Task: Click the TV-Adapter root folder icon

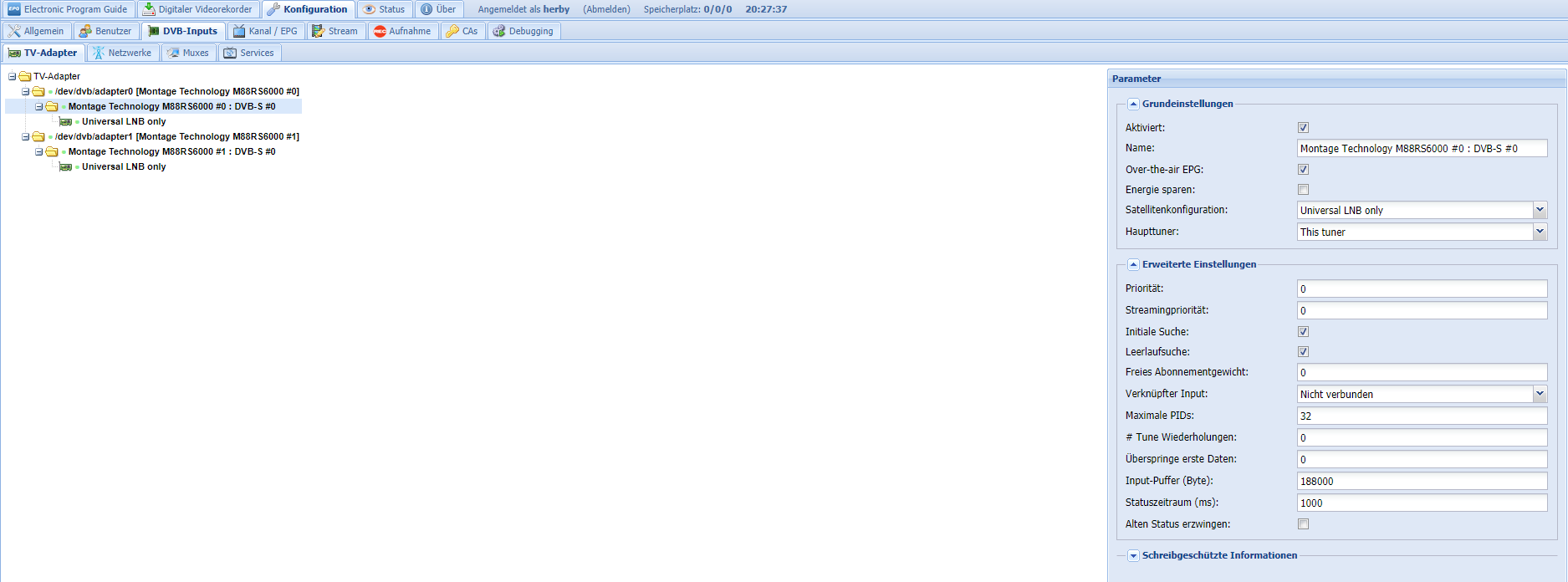Action: pos(25,76)
